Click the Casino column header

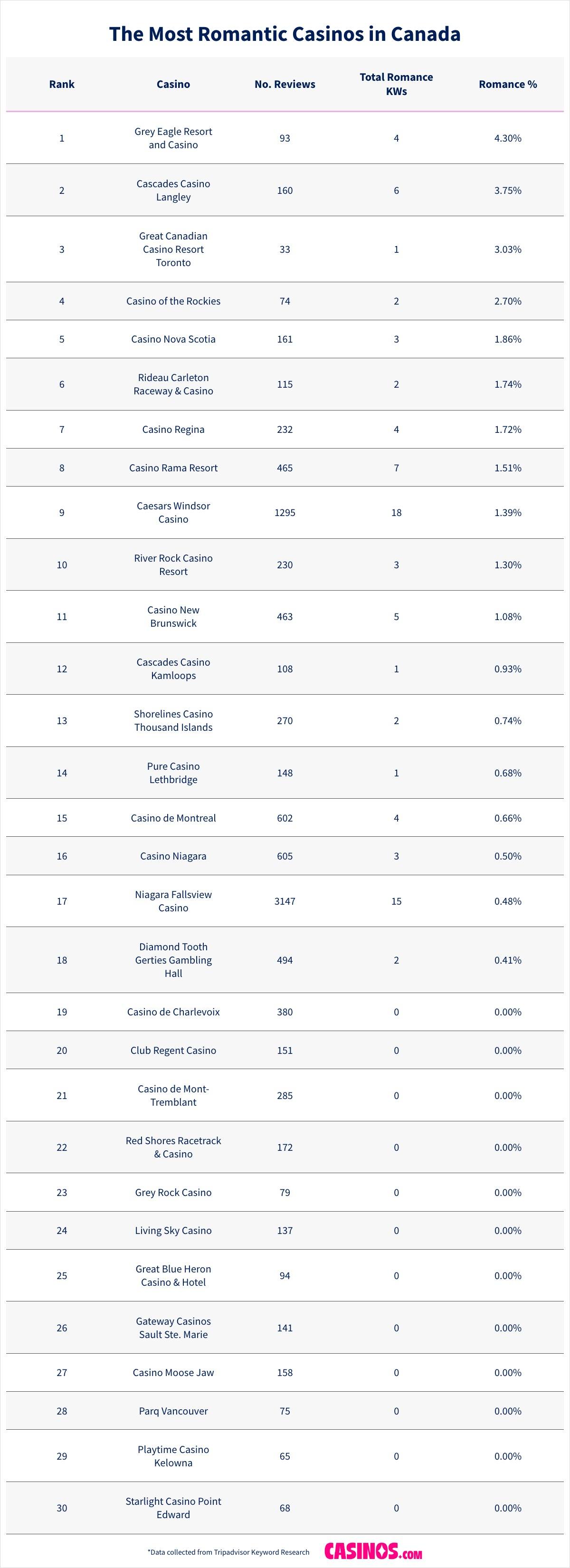tap(173, 84)
